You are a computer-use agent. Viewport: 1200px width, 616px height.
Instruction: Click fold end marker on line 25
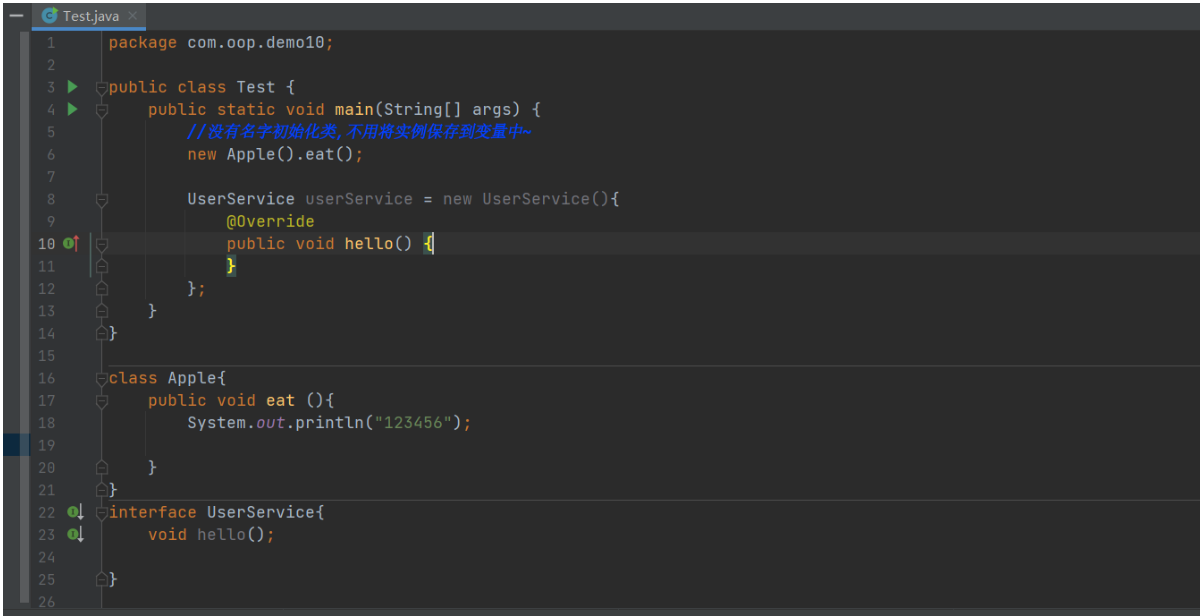click(x=101, y=579)
